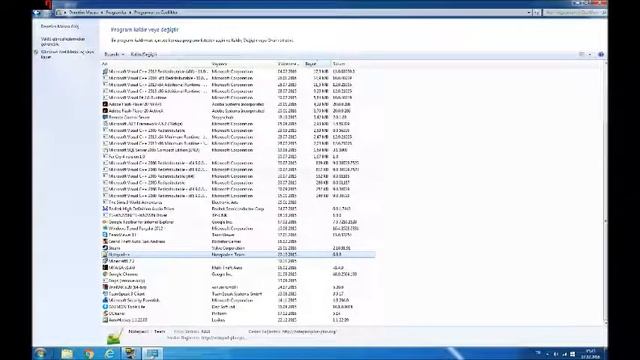The image size is (640, 360).
Task: Change the list view using the view icon
Action: pyautogui.click(x=582, y=54)
